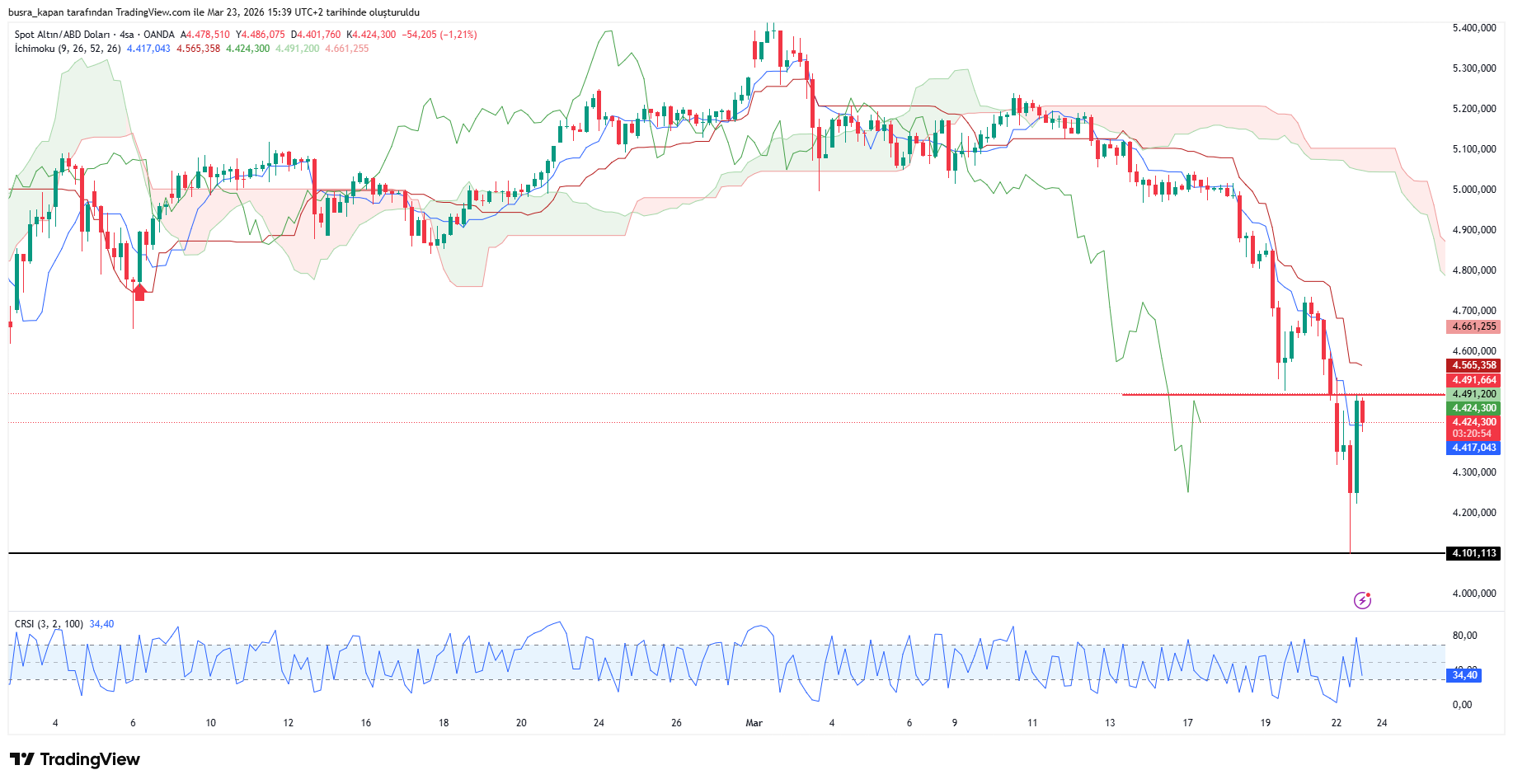
Task: Select the İchimoku (9, 26, 52, 26) indicator legend
Action: [68, 49]
